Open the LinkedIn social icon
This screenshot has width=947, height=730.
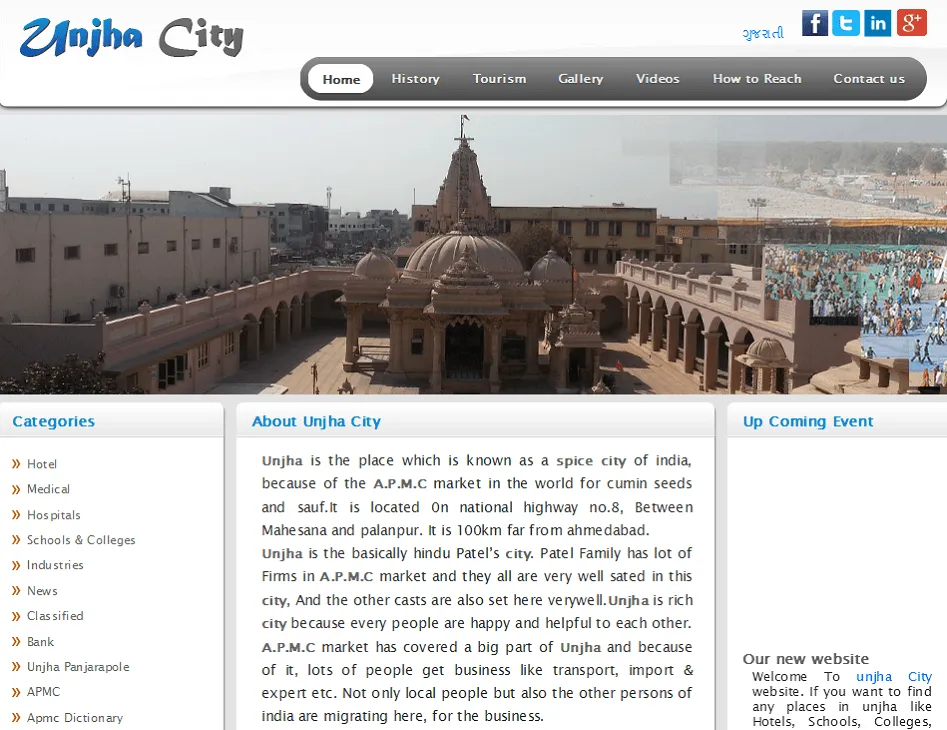tap(878, 23)
